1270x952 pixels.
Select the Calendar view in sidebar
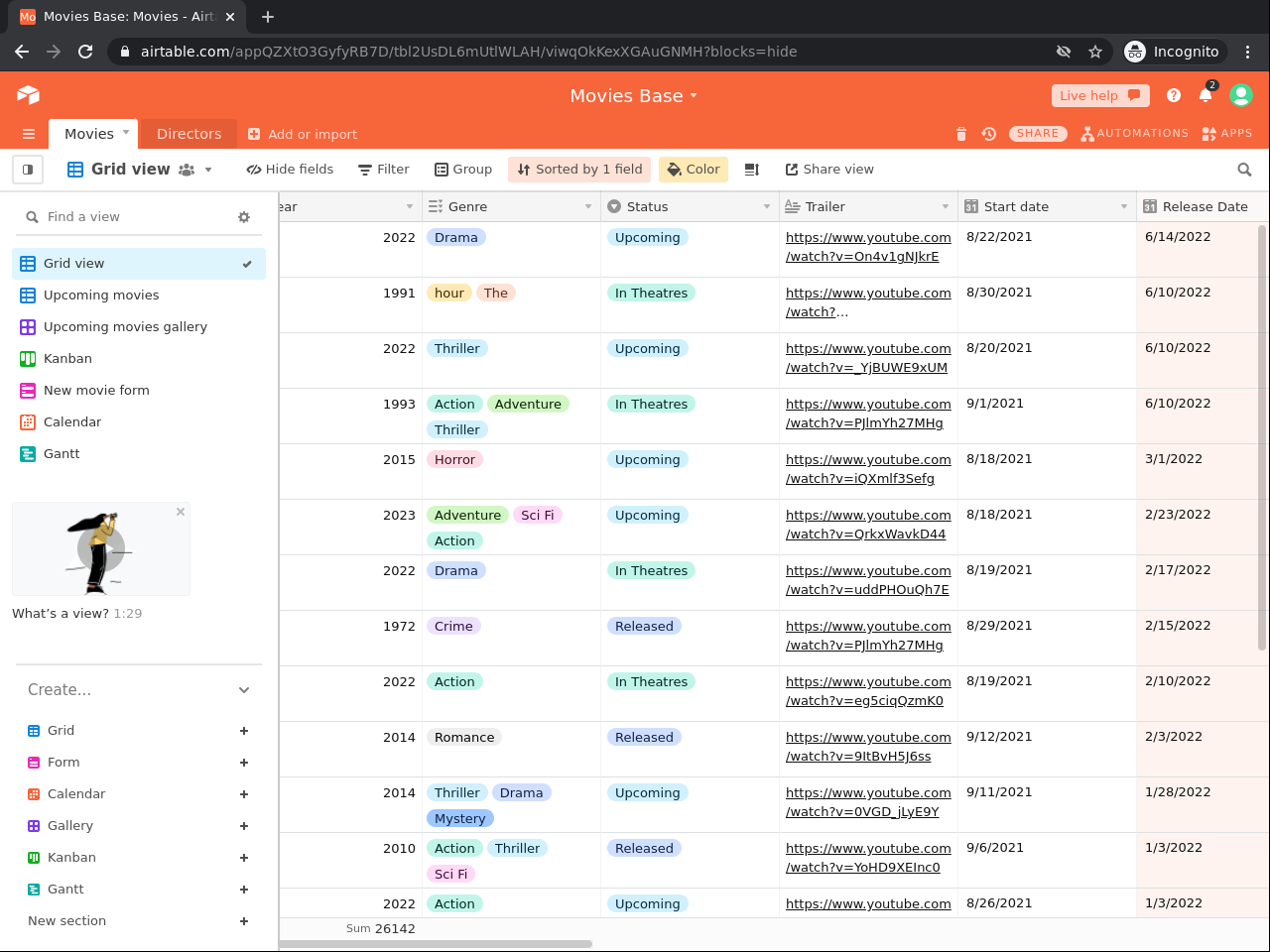coord(139,422)
